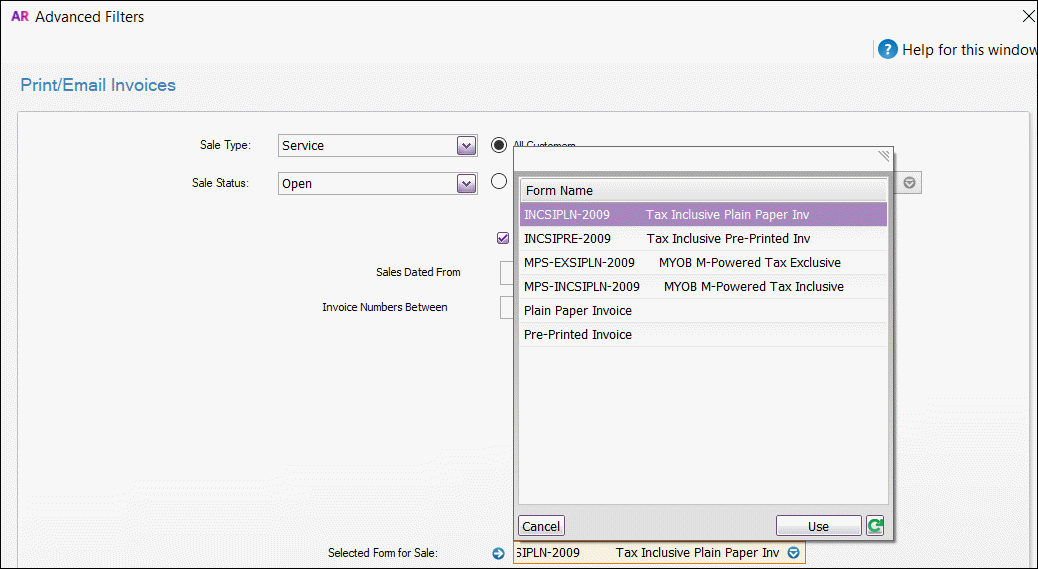The image size is (1038, 569).
Task: Select the radio button below All Customers
Action: tap(499, 181)
